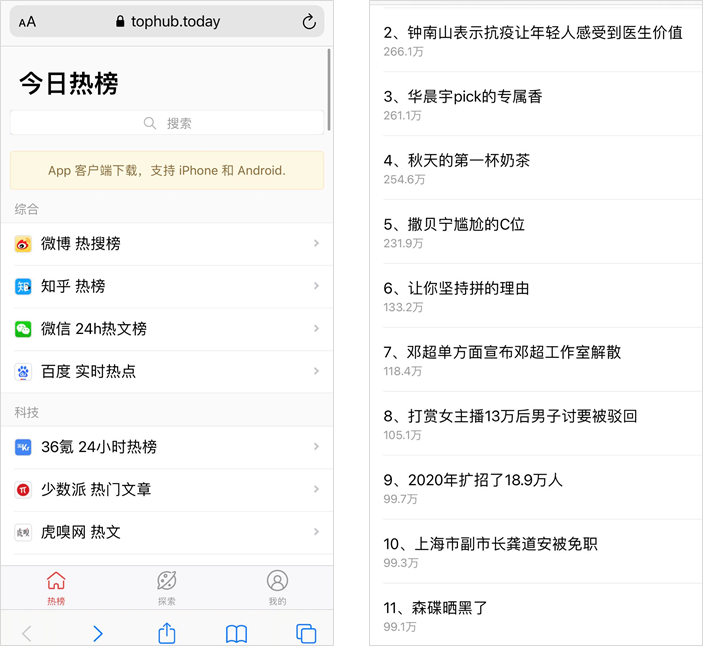The width and height of the screenshot is (703, 646).
Task: Expand chevron on 百度 实时热点 row
Action: pyautogui.click(x=316, y=371)
